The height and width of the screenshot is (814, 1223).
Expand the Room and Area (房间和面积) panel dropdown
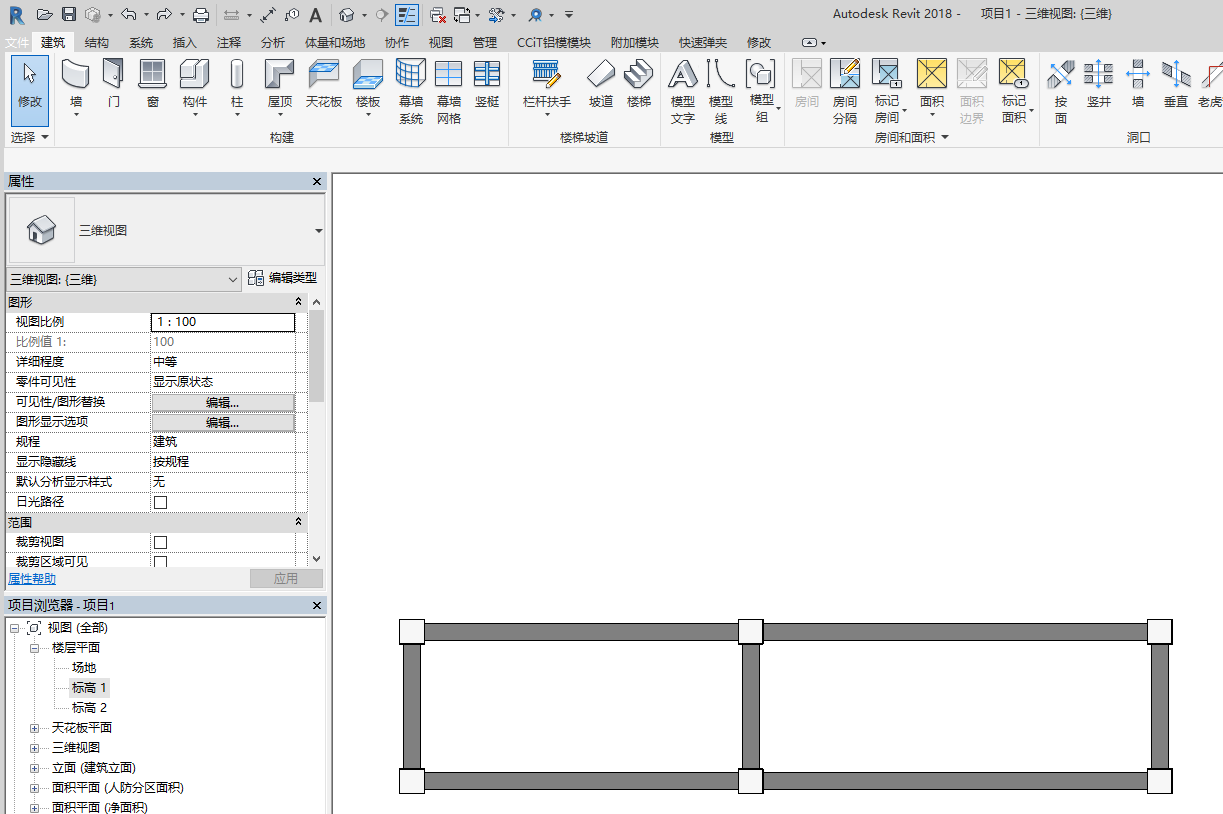pyautogui.click(x=911, y=137)
